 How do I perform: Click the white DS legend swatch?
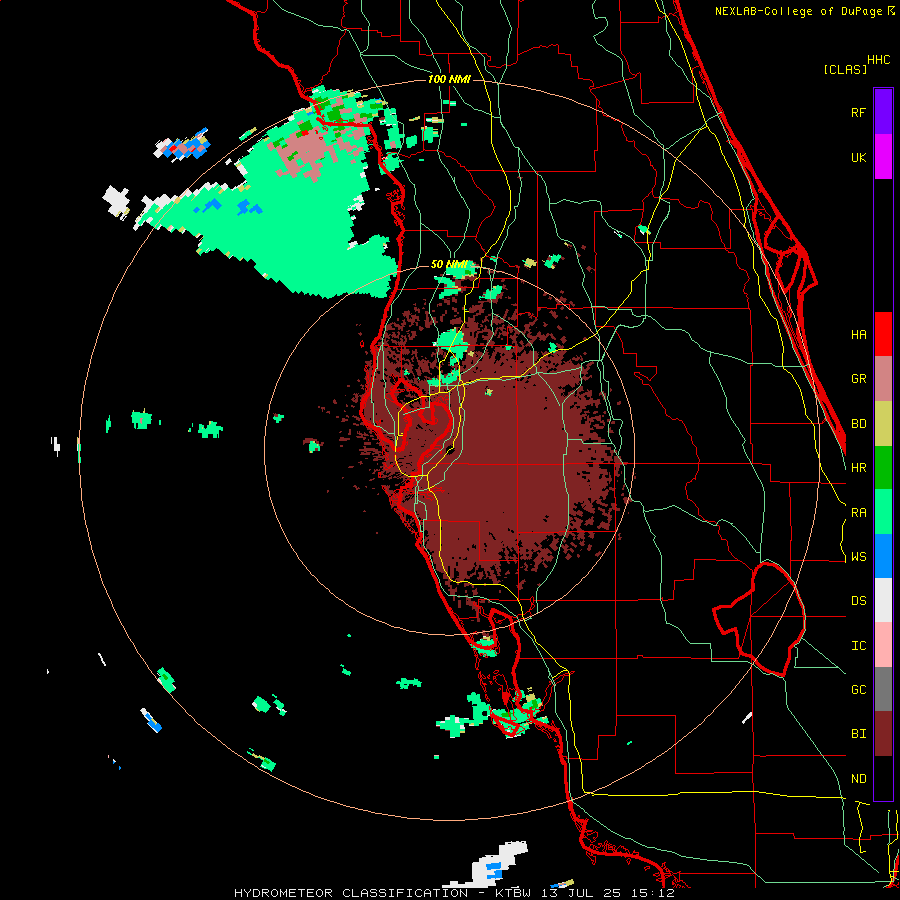[883, 600]
